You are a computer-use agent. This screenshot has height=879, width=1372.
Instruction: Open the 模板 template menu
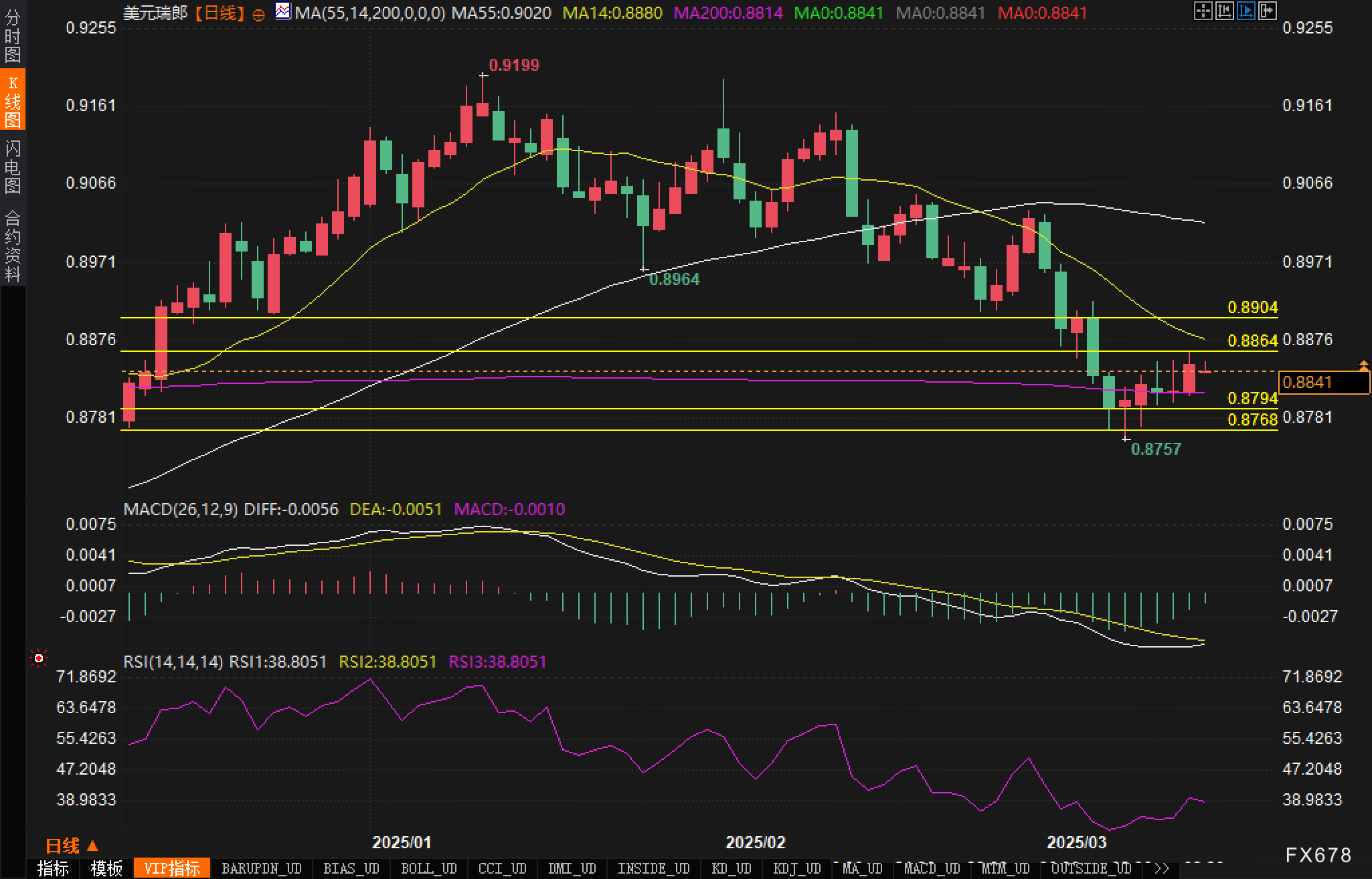[106, 868]
